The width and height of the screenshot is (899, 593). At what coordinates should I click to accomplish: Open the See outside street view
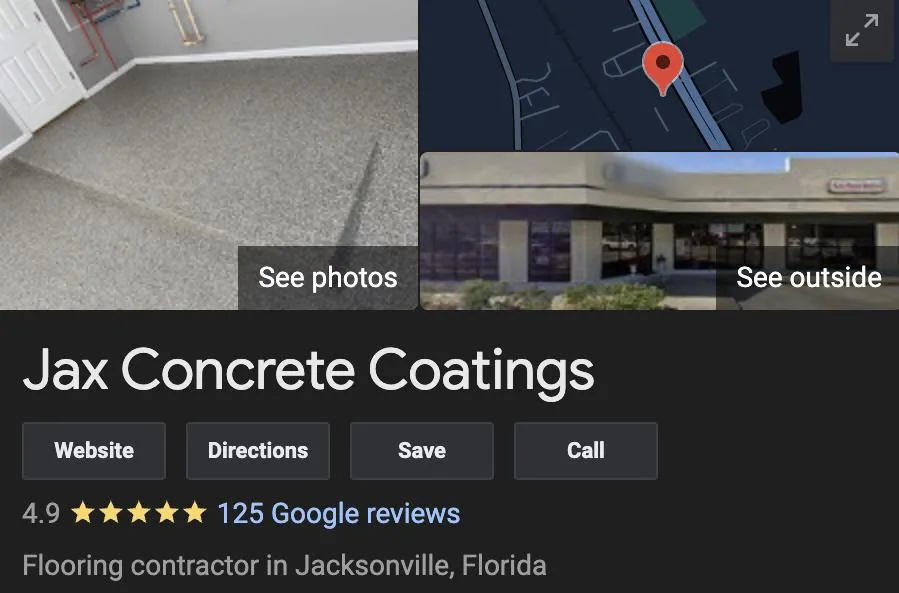coord(808,278)
